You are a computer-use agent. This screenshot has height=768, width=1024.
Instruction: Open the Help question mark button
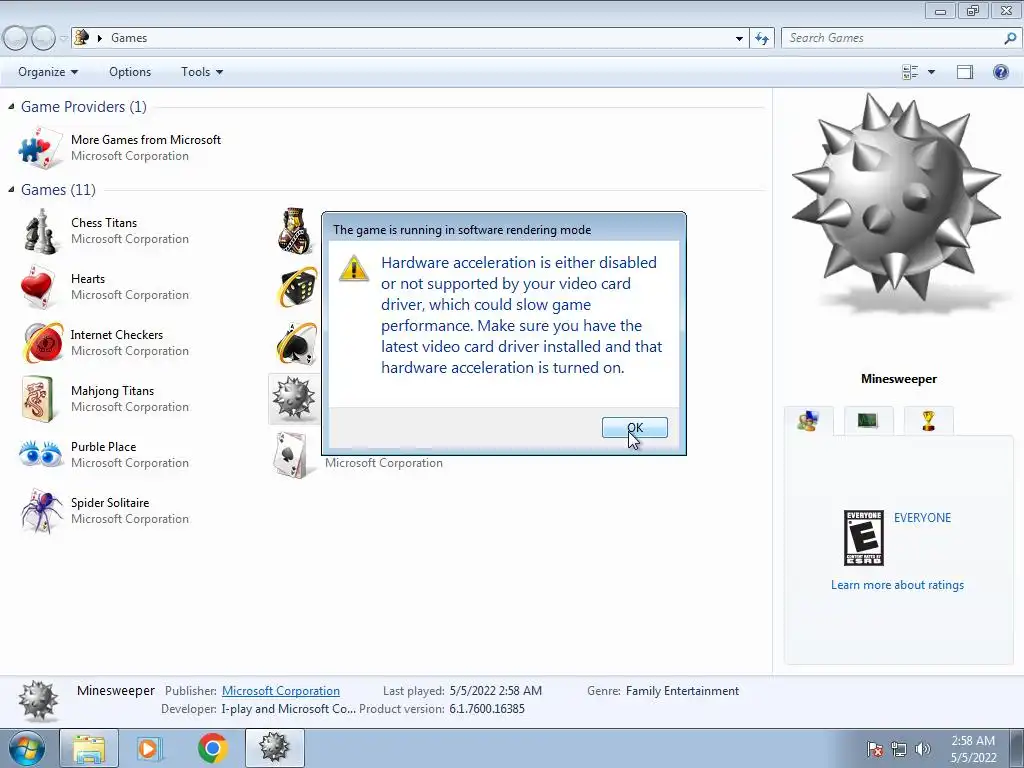pos(1000,72)
